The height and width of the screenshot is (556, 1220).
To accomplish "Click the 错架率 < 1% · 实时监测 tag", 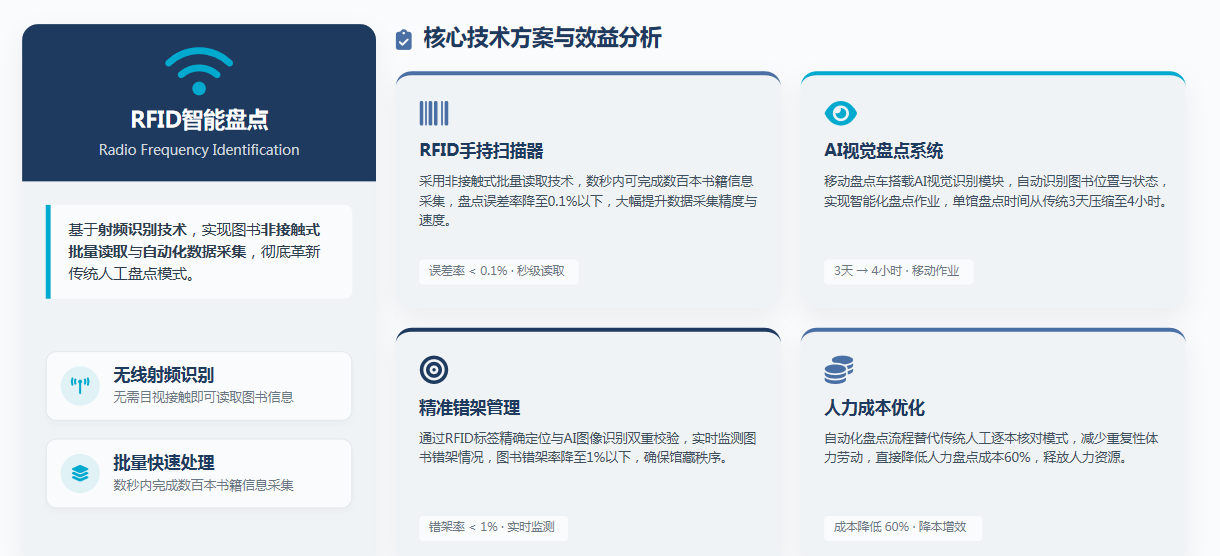I will pos(491,527).
